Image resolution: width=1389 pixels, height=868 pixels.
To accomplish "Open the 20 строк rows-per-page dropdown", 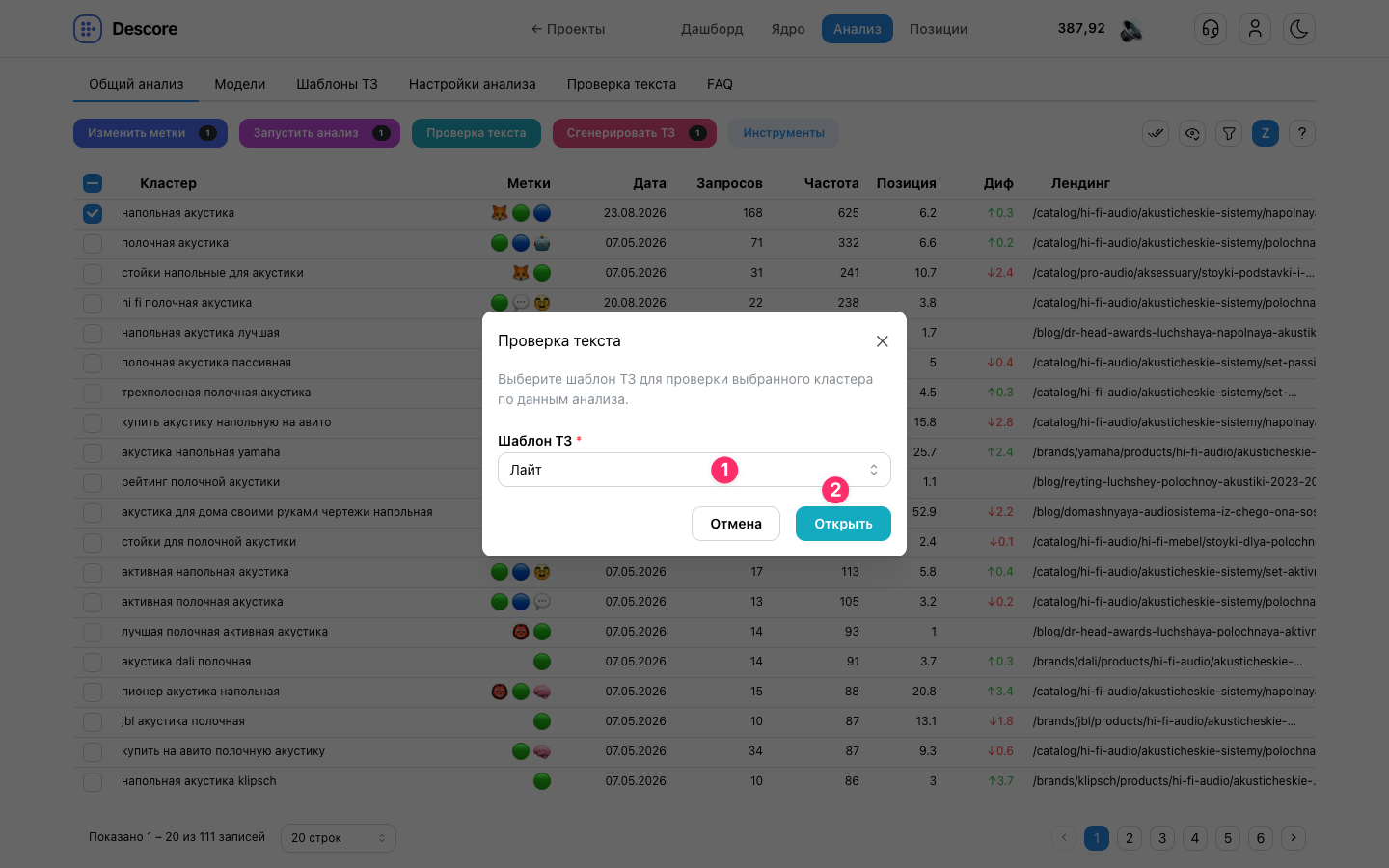I will coord(338,838).
